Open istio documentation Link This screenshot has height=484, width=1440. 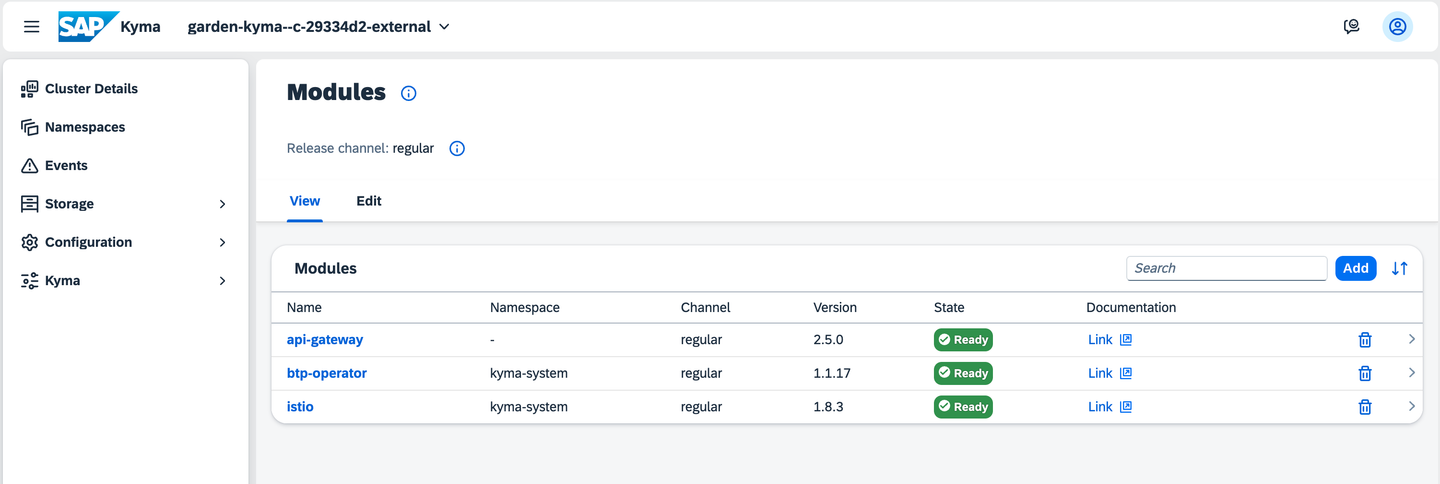click(x=1100, y=407)
